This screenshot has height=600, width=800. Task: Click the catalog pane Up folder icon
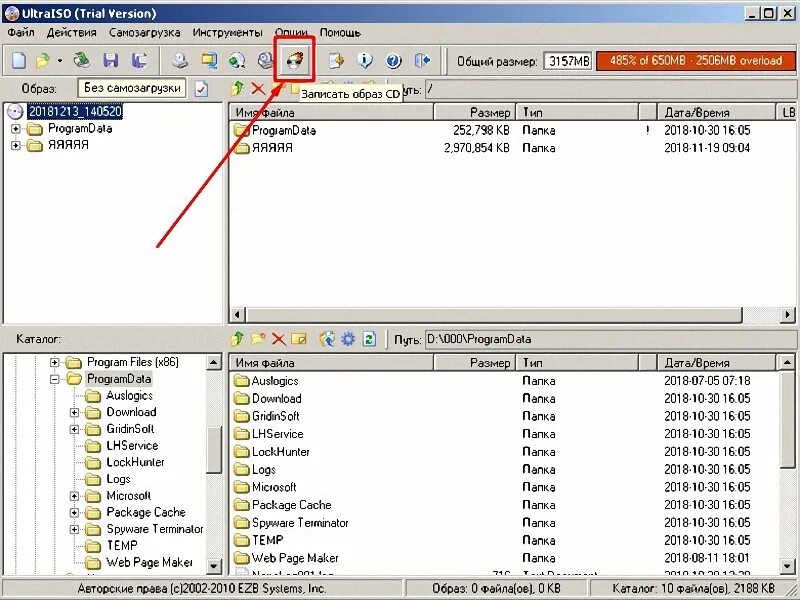click(237, 339)
